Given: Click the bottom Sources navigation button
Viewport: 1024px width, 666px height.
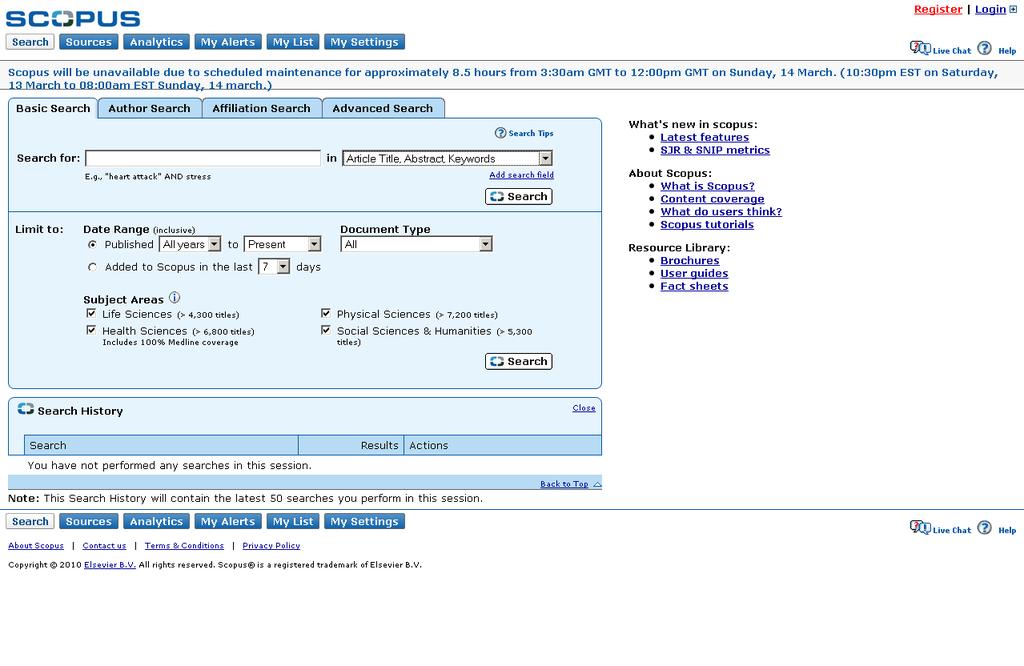Looking at the screenshot, I should pyautogui.click(x=88, y=521).
